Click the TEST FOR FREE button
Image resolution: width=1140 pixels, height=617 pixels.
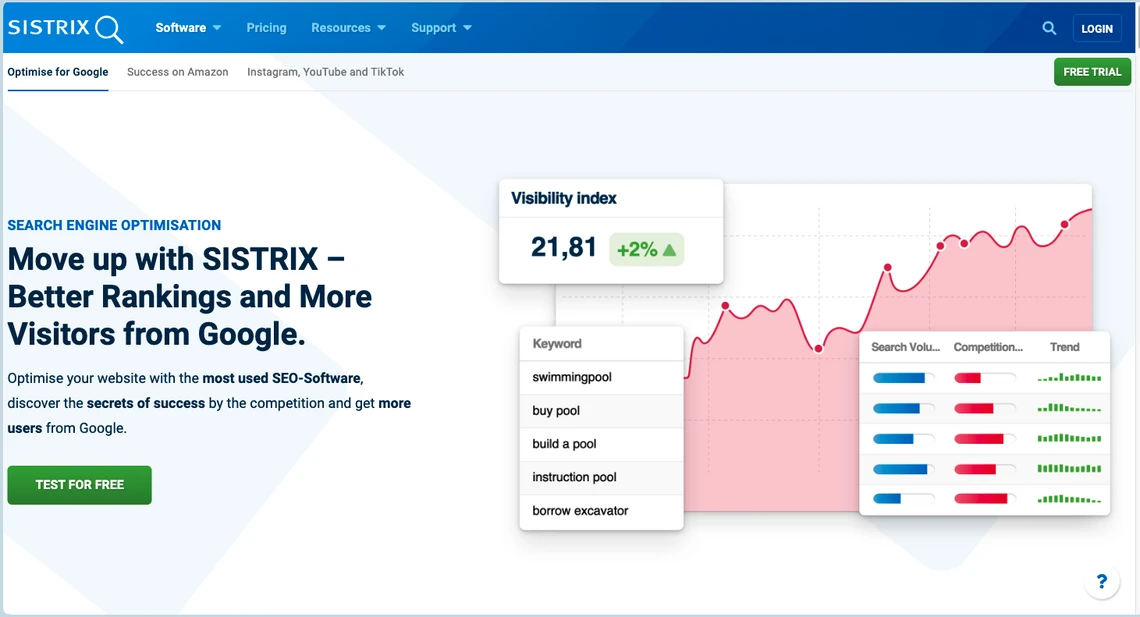pyautogui.click(x=80, y=485)
